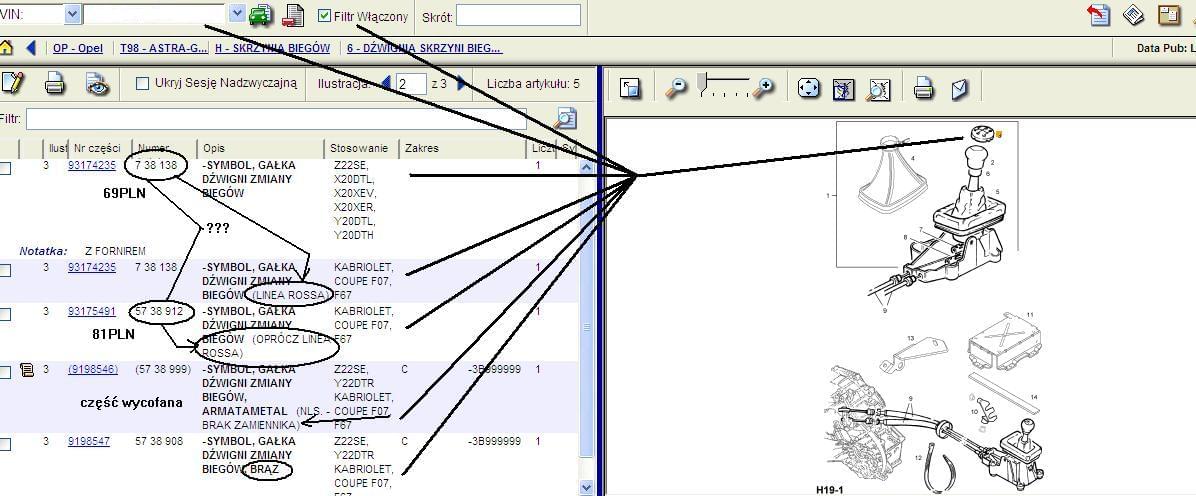Viewport: 1196px width, 496px height.
Task: Check the Z FORNIREM row for 93174235
Action: [x=5, y=169]
